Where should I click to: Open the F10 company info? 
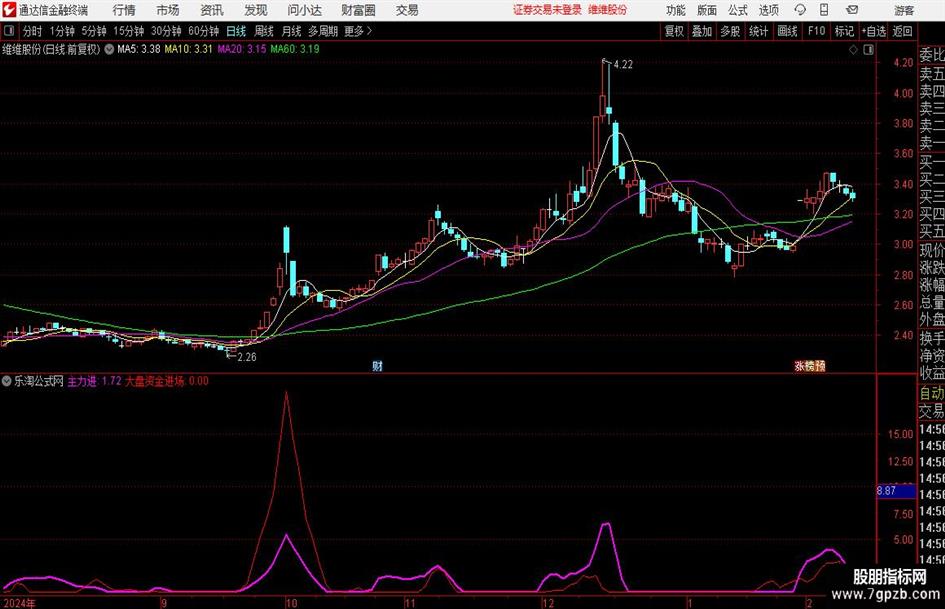(816, 31)
